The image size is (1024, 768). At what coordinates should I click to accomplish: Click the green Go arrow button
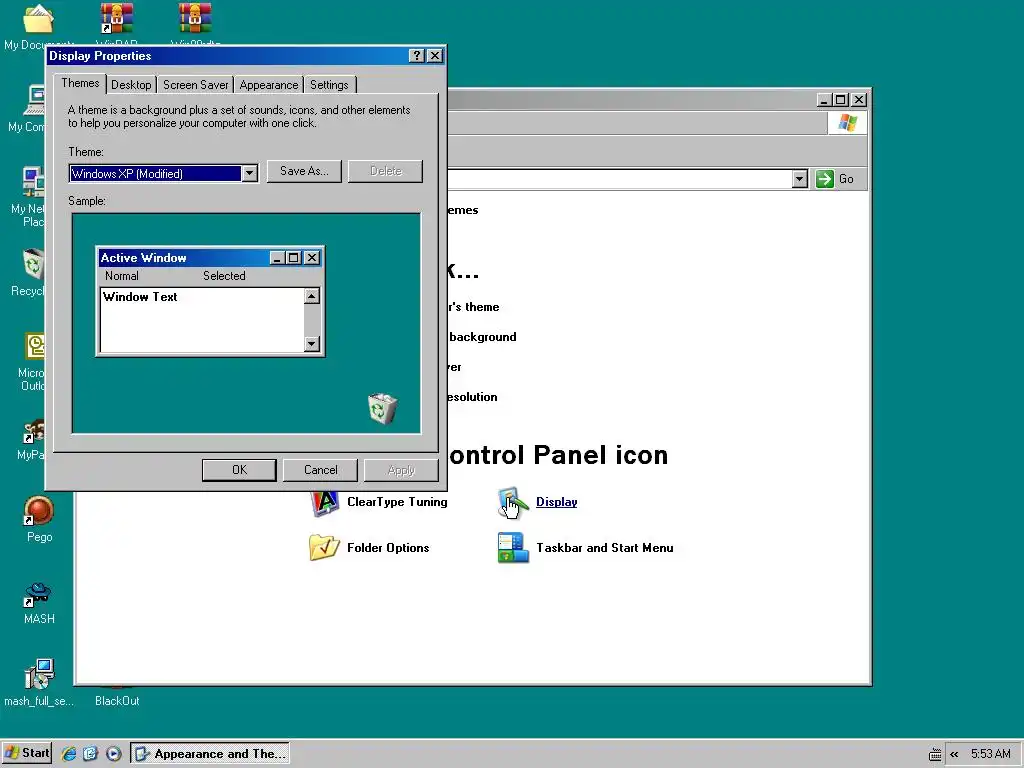(825, 179)
